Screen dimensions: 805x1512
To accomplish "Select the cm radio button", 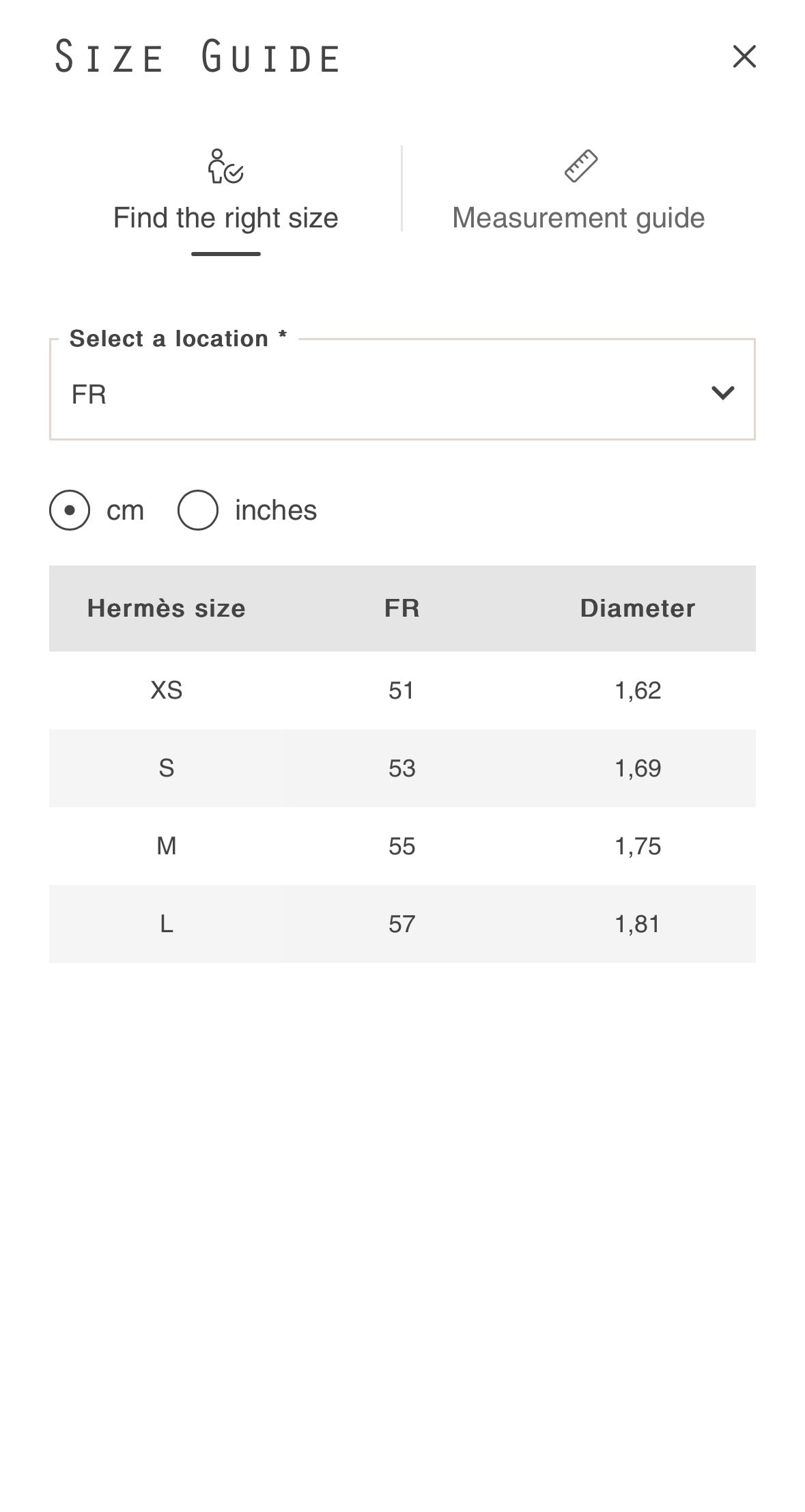I will coord(70,510).
